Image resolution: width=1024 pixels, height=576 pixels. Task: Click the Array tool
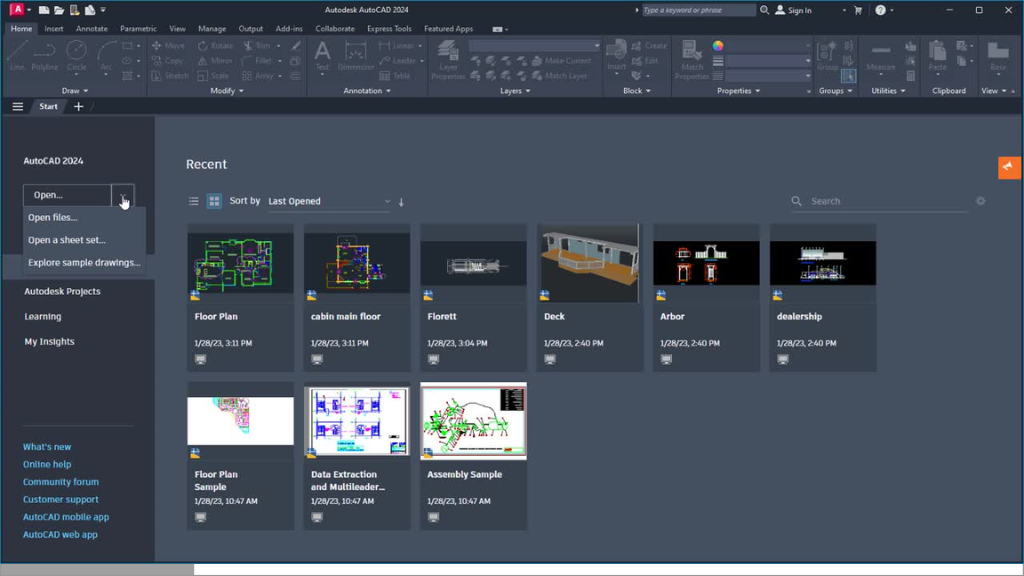coord(258,76)
